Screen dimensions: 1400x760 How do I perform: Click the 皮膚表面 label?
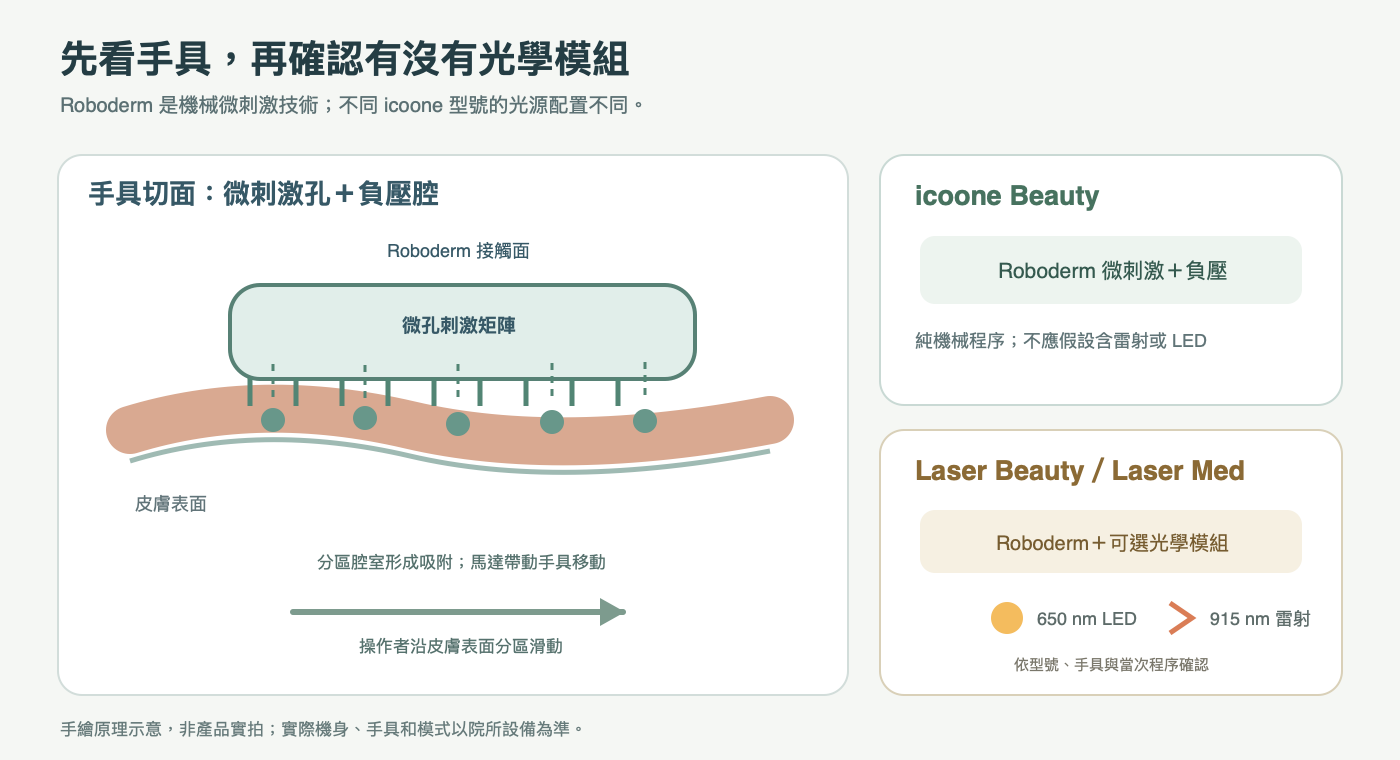tap(171, 504)
